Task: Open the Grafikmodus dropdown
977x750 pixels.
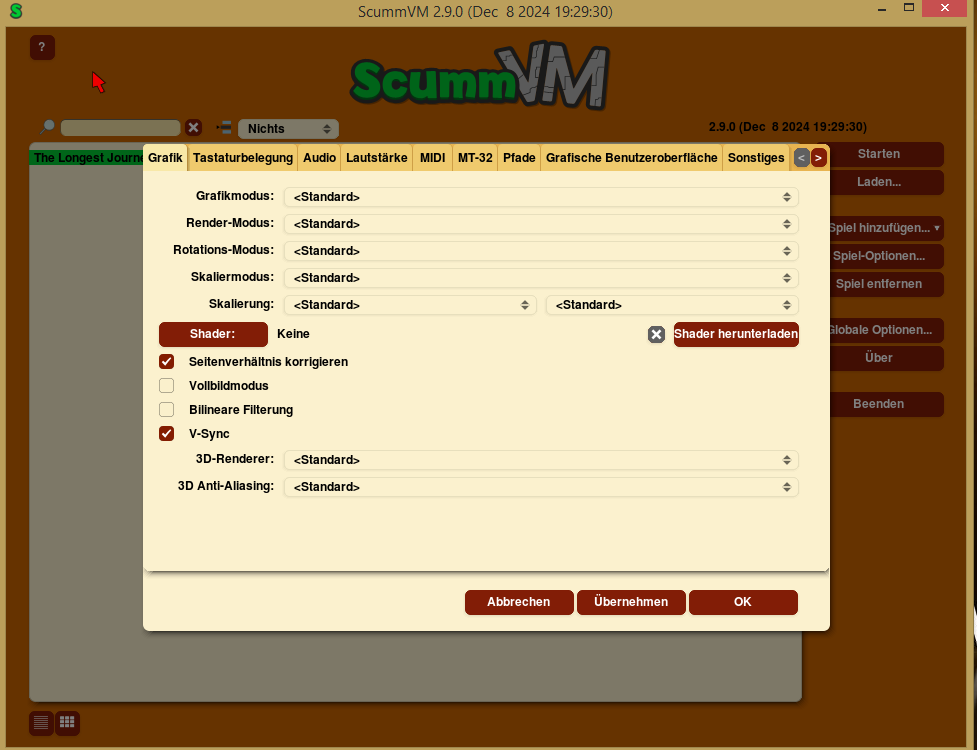Action: tap(541, 197)
